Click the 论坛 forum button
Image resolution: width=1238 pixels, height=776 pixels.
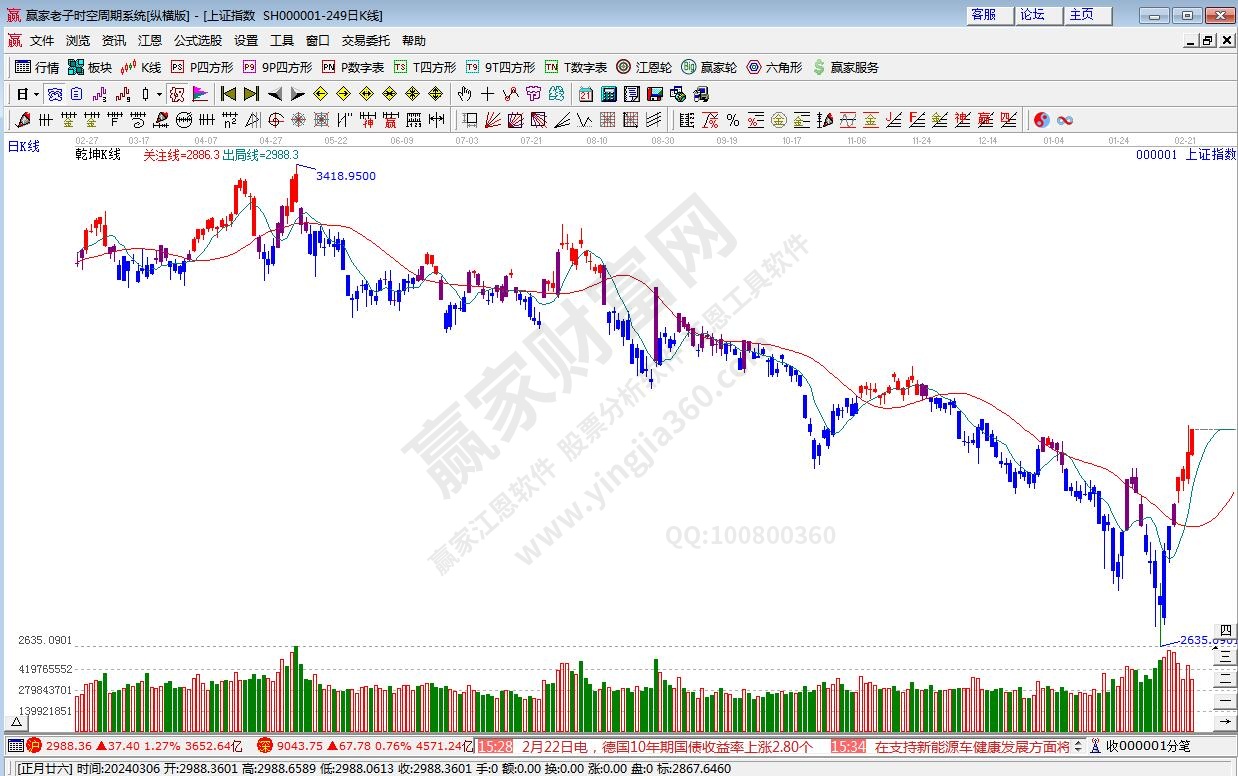tap(1032, 15)
